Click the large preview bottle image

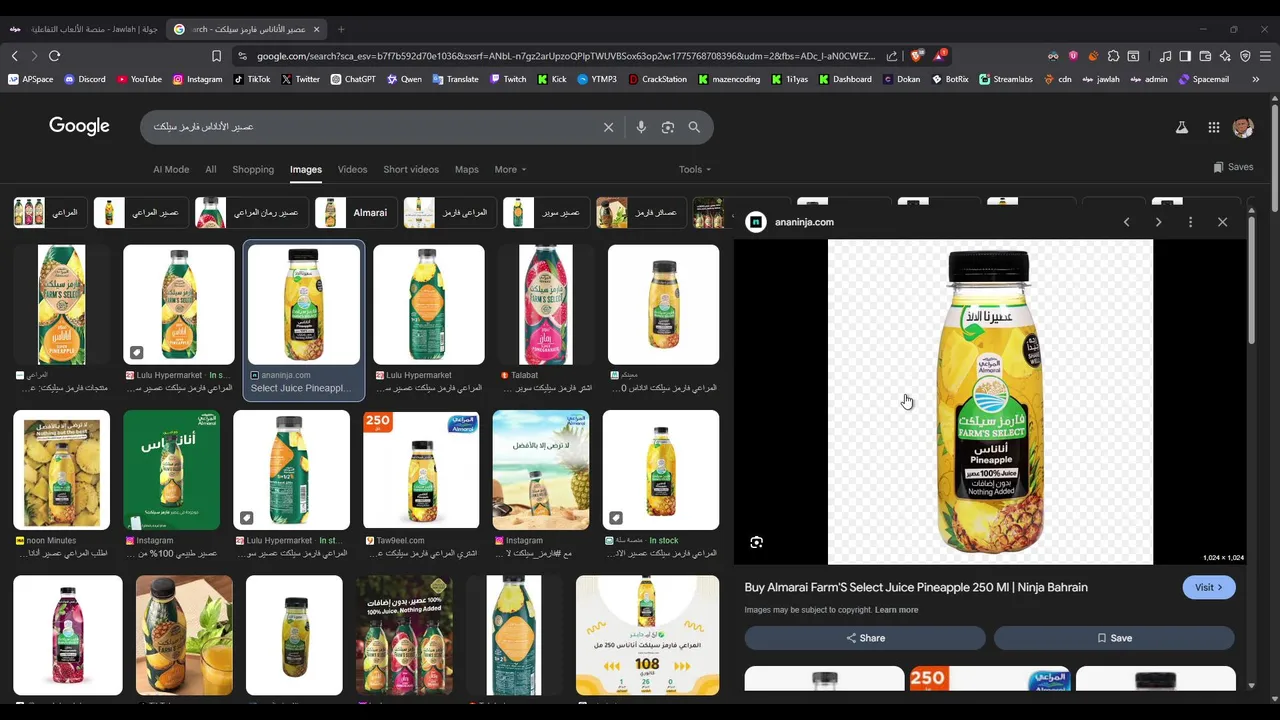(x=990, y=402)
